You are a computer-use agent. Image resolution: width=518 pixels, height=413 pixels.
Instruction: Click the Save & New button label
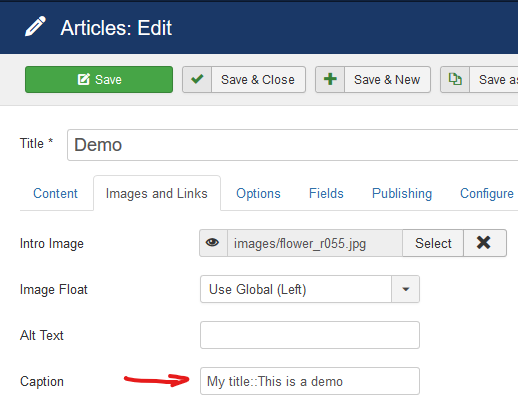click(387, 80)
